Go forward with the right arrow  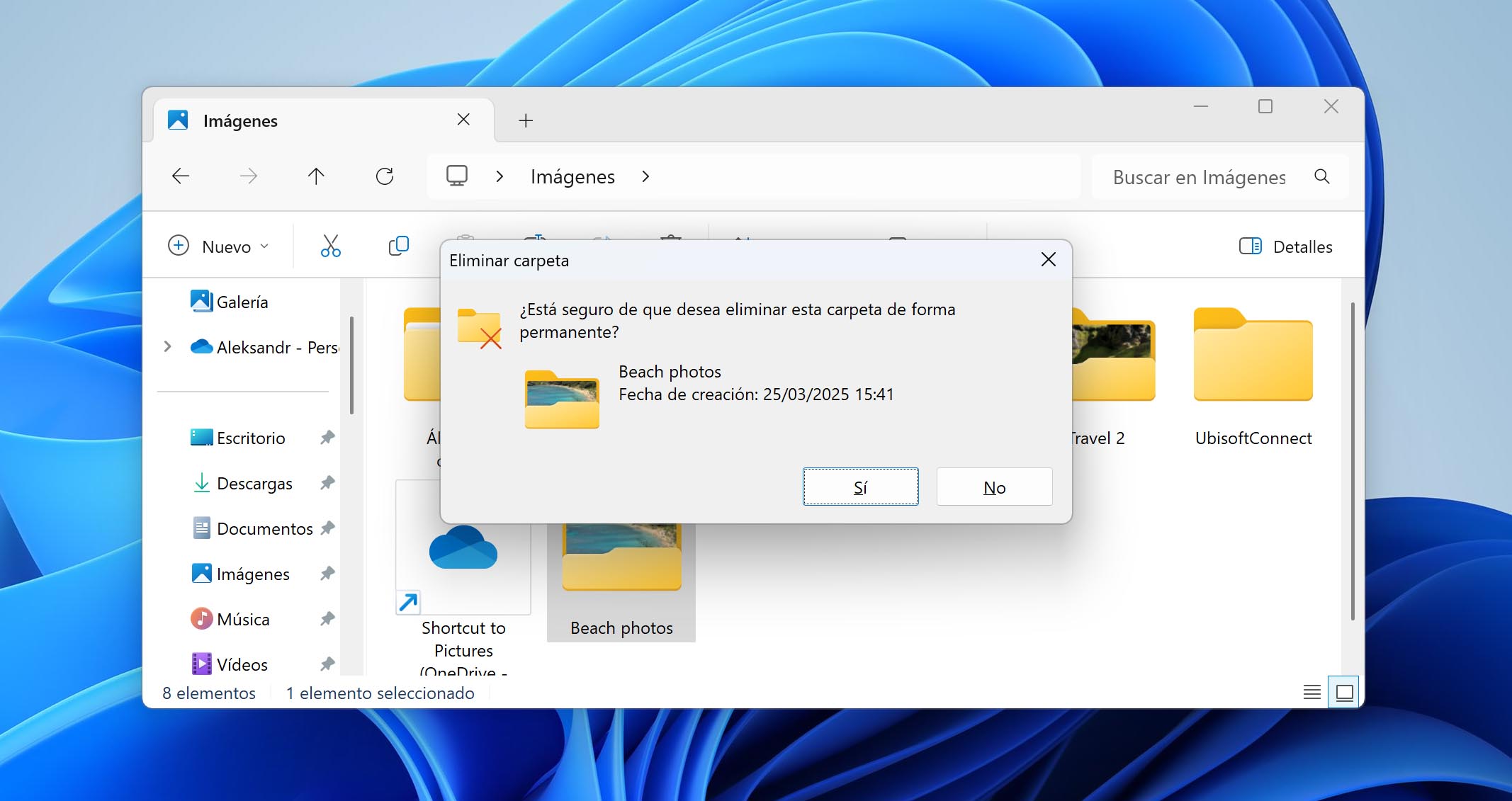click(x=248, y=176)
